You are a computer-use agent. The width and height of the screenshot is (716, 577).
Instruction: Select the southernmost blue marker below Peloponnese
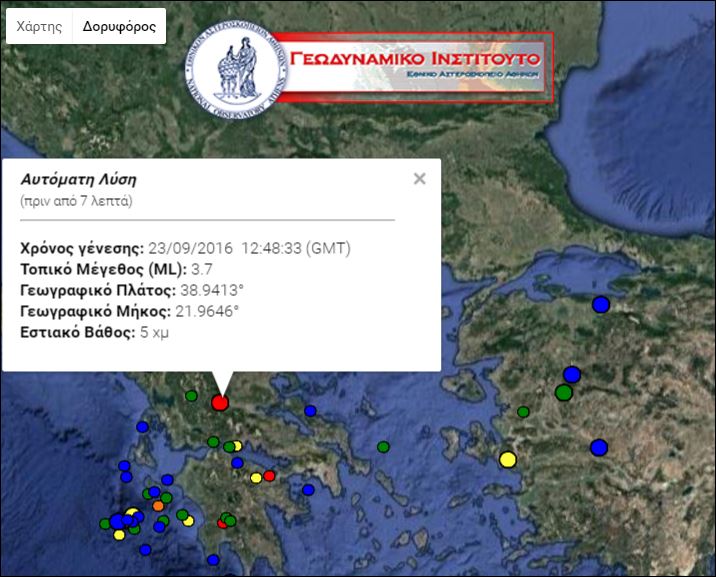click(213, 560)
